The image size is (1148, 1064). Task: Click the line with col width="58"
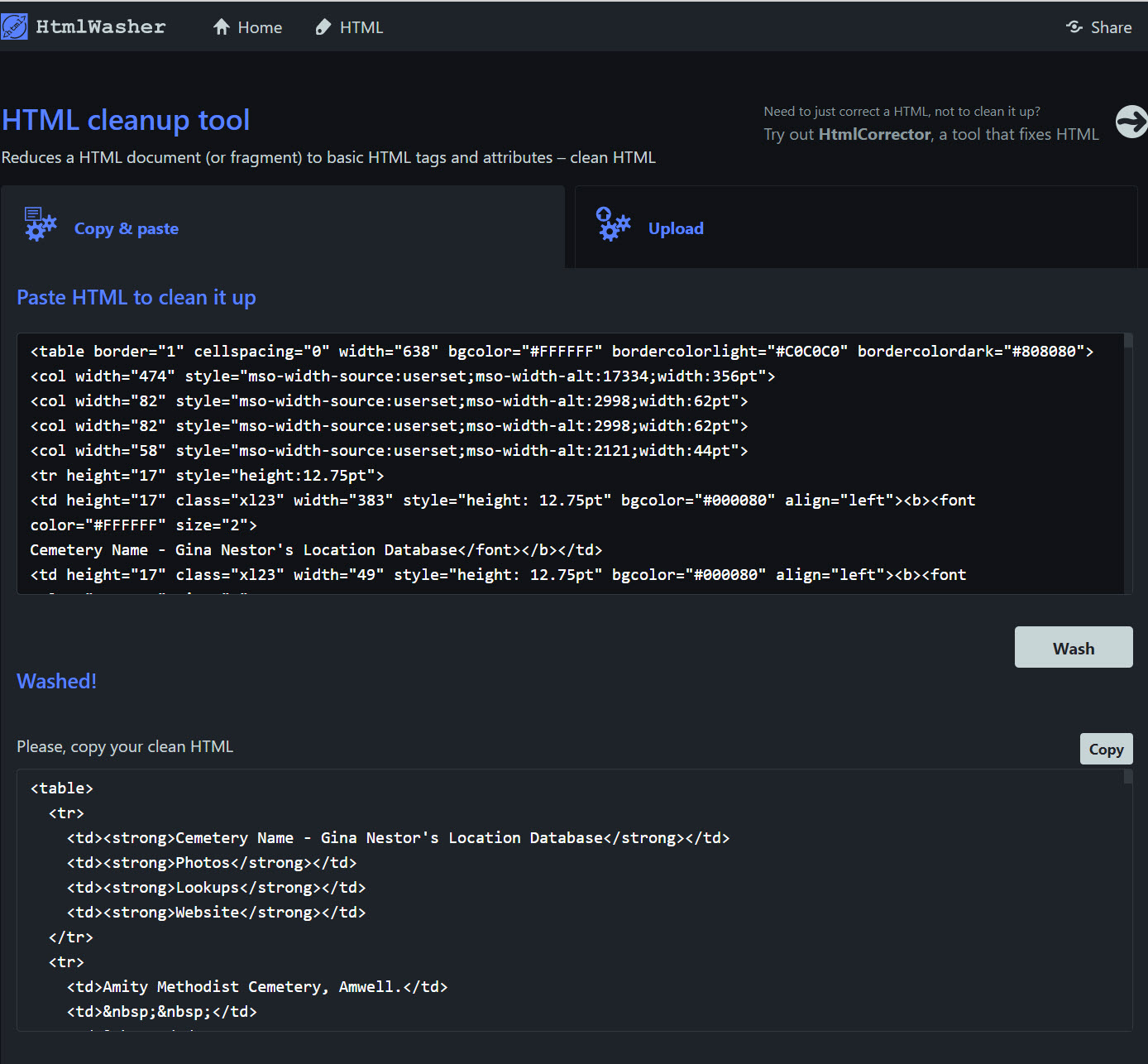pyautogui.click(x=389, y=450)
